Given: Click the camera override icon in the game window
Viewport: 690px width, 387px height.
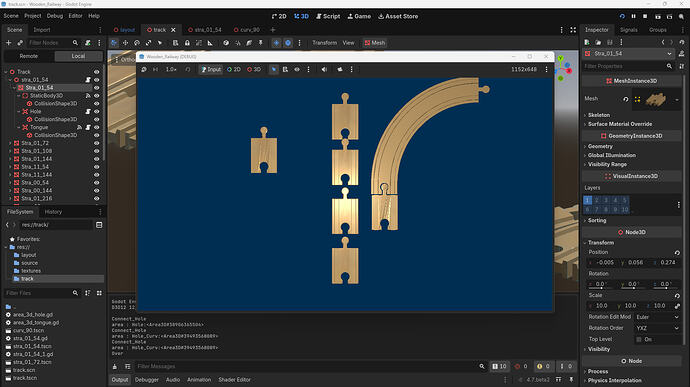Looking at the screenshot, I should 340,69.
